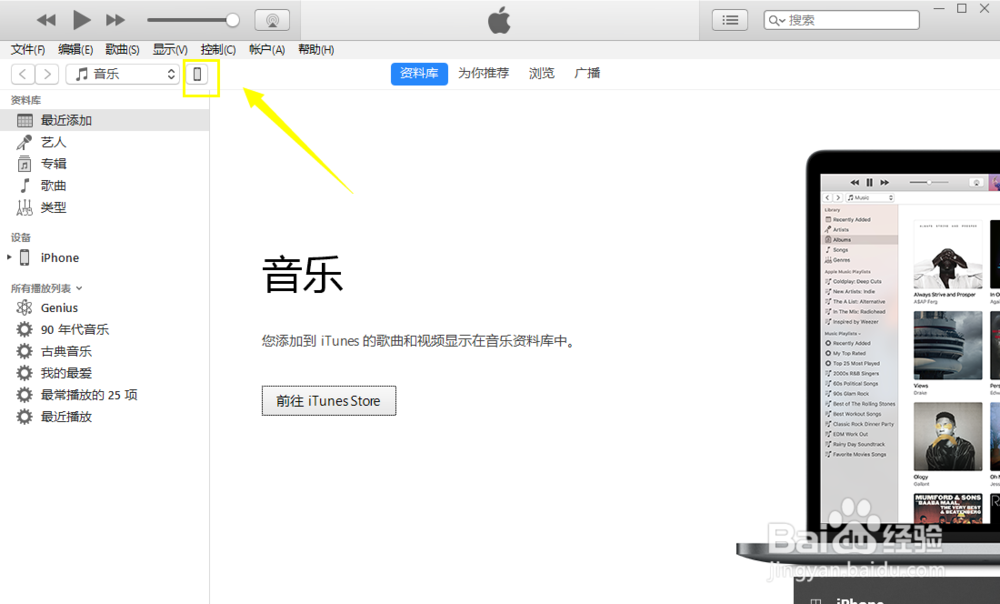Go forward with the right chevron button

(x=47, y=74)
